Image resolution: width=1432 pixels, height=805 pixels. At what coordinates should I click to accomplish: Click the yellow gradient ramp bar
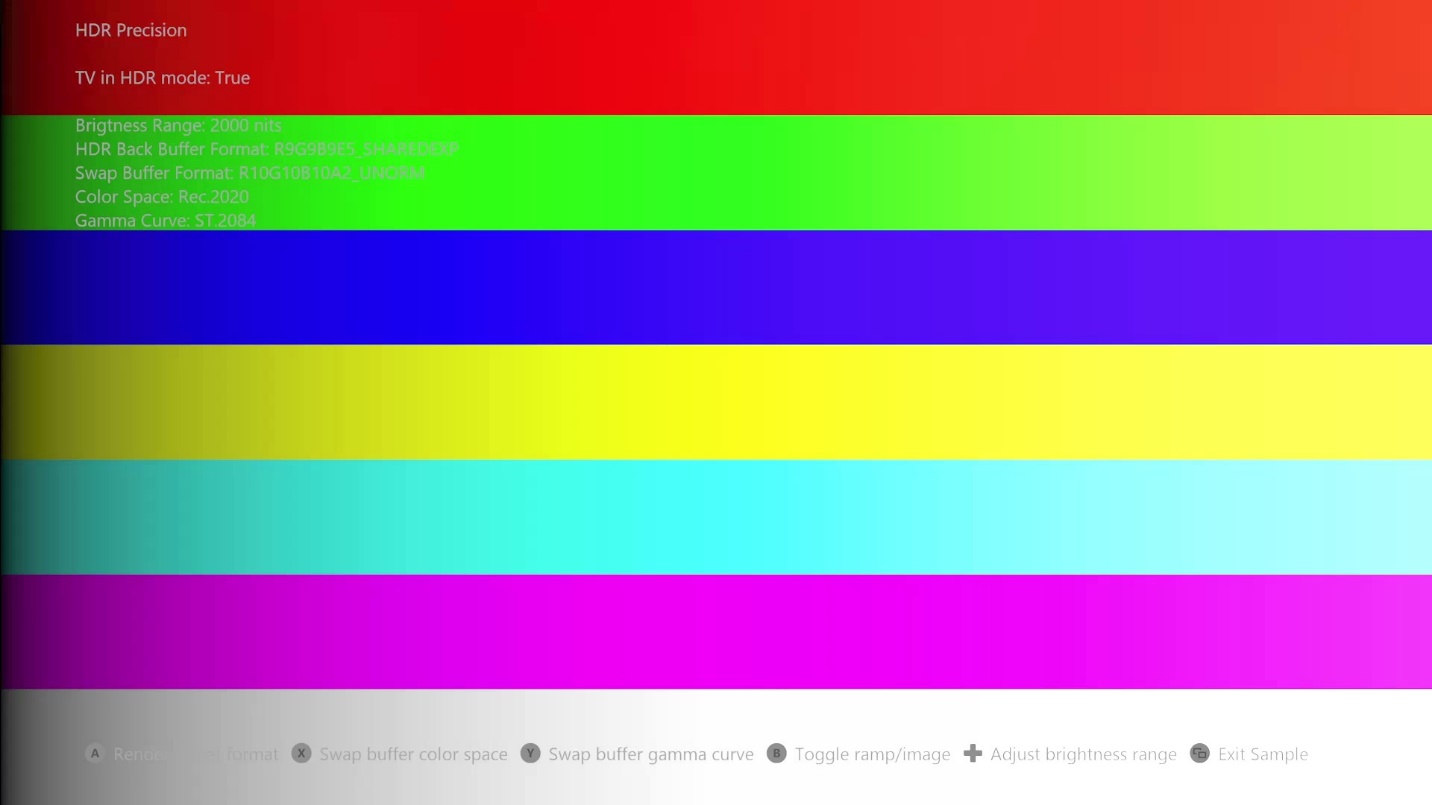pyautogui.click(x=716, y=402)
